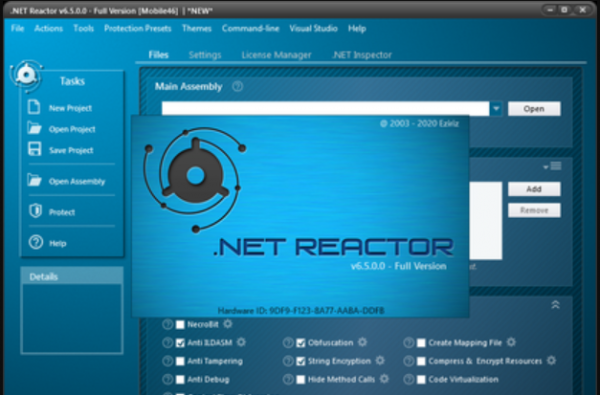Open the Tools menu
Viewport: 600px width, 395px height.
83,28
